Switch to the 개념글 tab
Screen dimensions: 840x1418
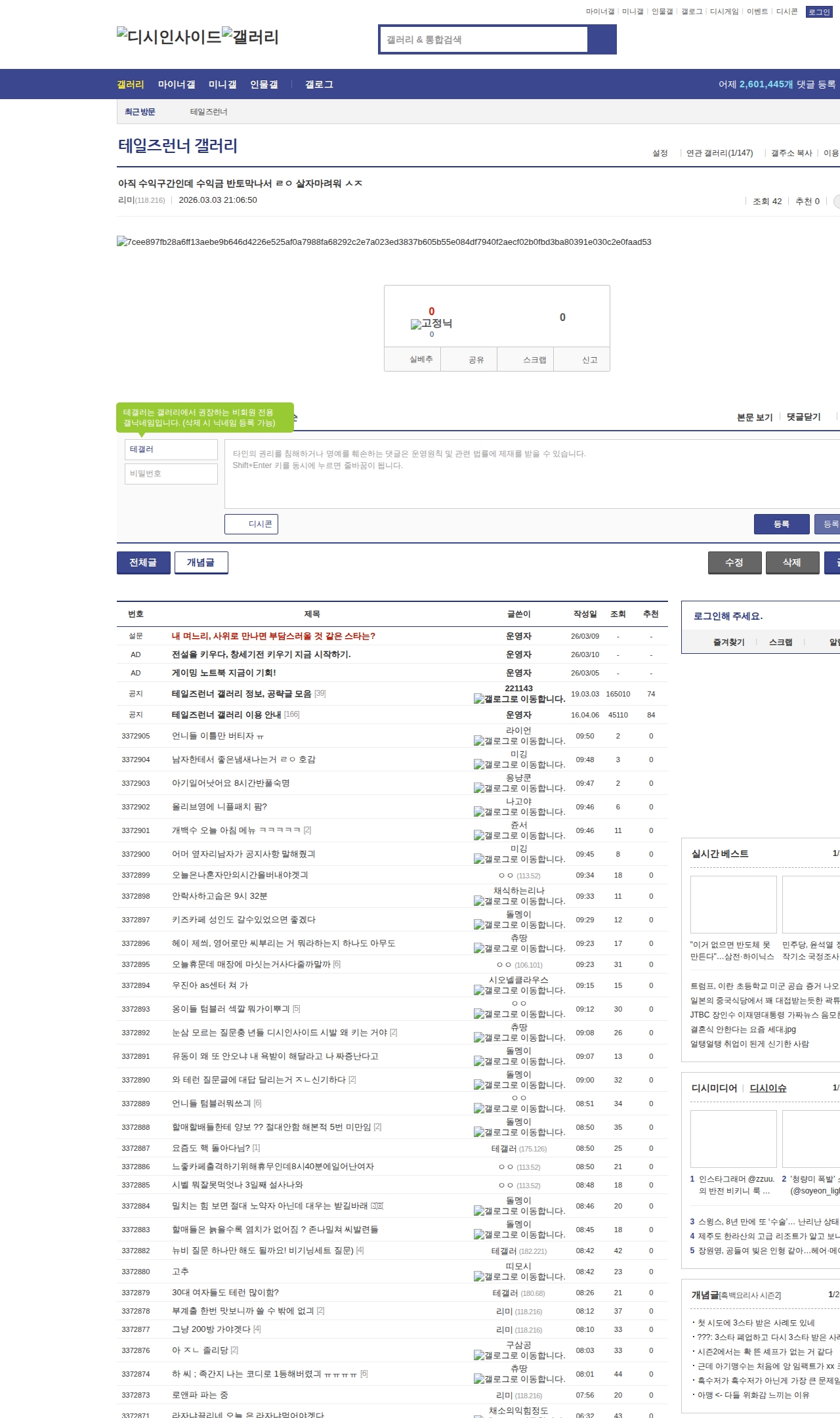pos(201,563)
